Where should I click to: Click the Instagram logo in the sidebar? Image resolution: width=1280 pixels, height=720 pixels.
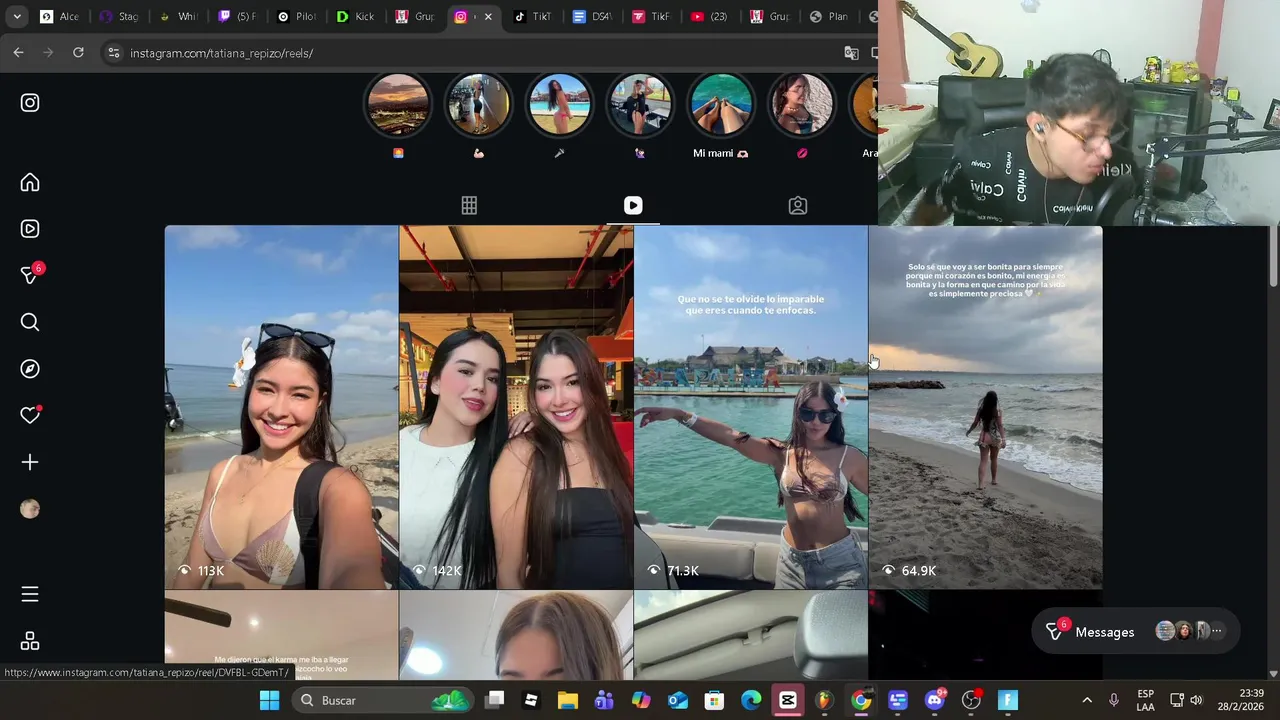(30, 103)
